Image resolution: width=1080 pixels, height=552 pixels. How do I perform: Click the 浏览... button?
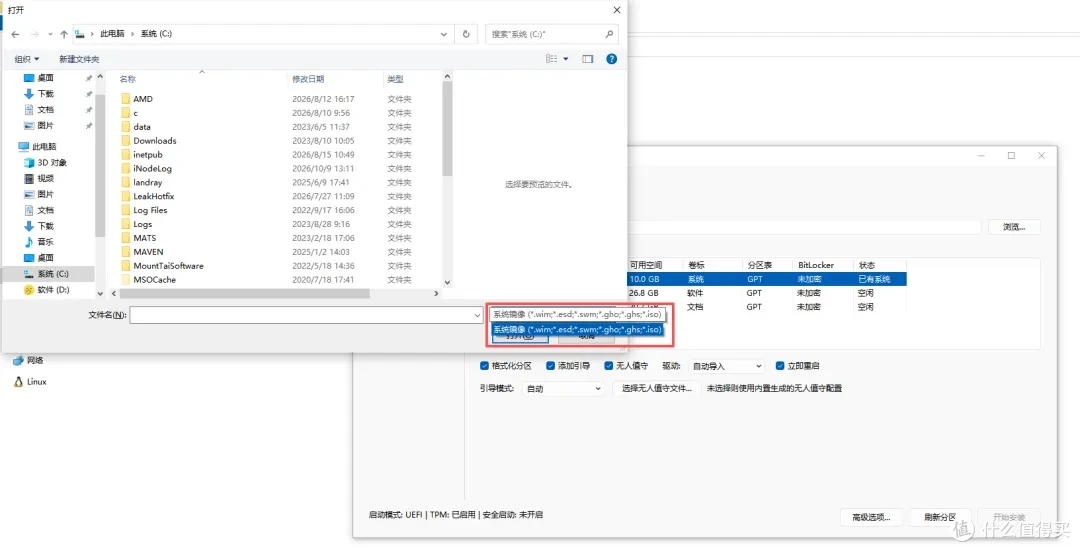coord(1014,227)
